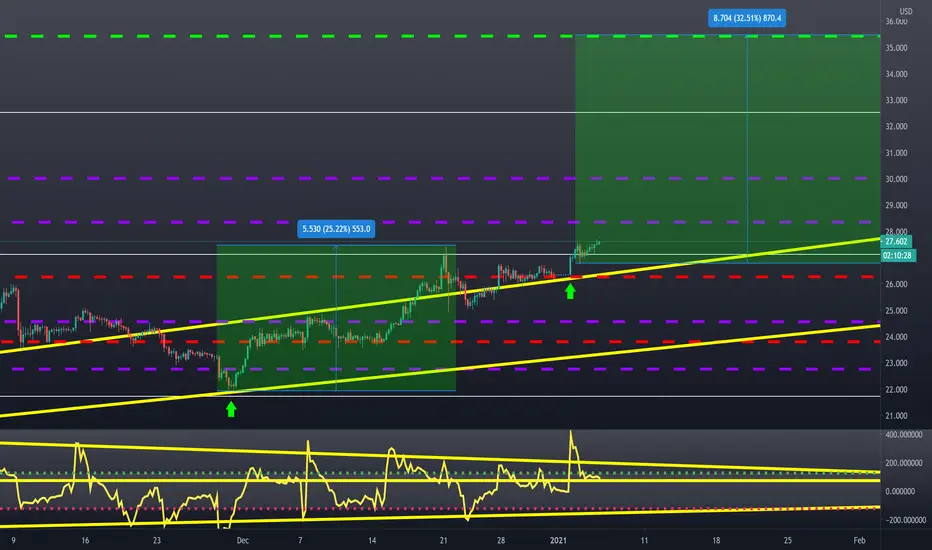
Task: Click the Feb label on time axis
Action: (x=859, y=540)
